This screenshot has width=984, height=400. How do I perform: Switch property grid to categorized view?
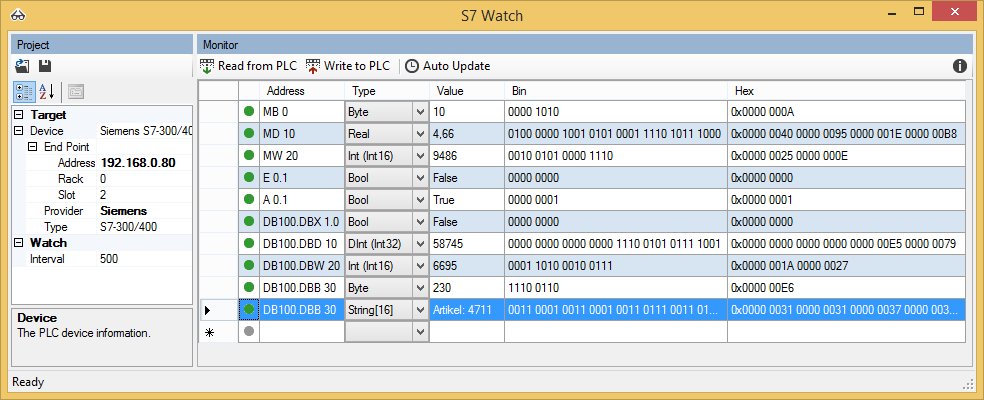[x=23, y=92]
